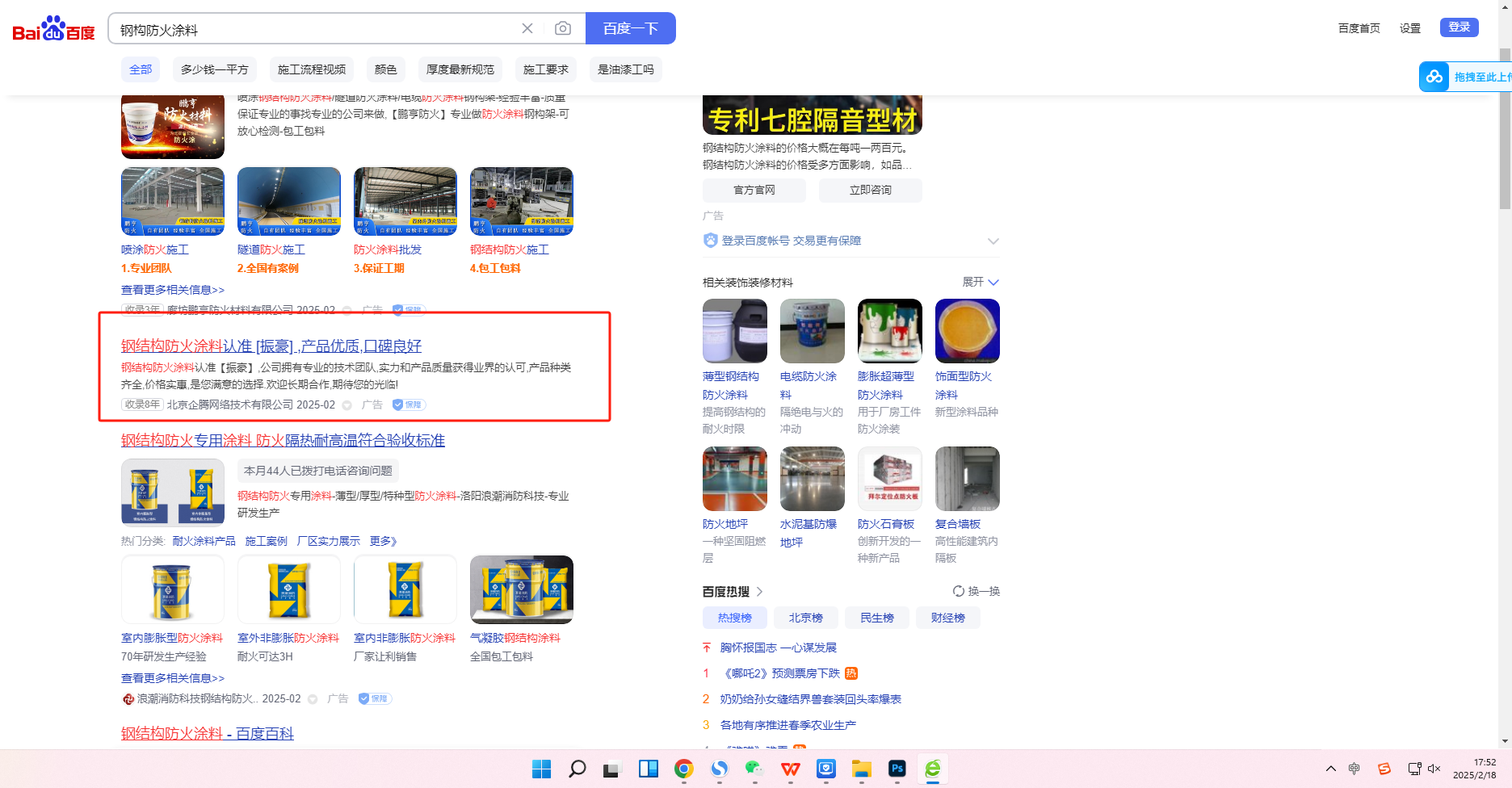The image size is (1512, 788).
Task: Open hot search 奶奶给孙女缝结界兽套装回头率爆表
Action: [811, 699]
